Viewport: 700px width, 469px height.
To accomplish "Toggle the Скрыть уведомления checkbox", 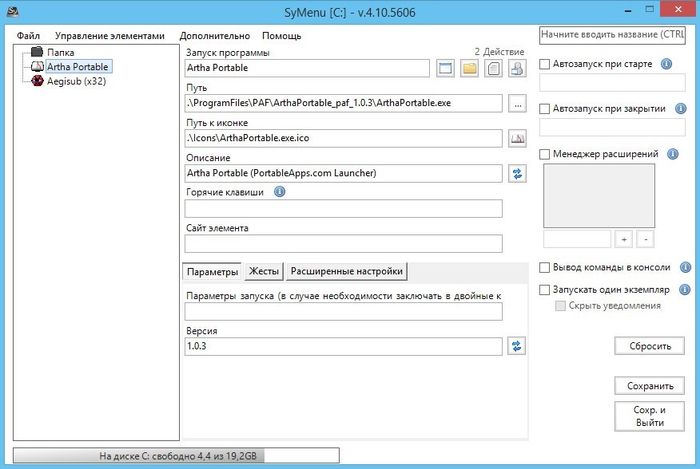I will [x=560, y=306].
